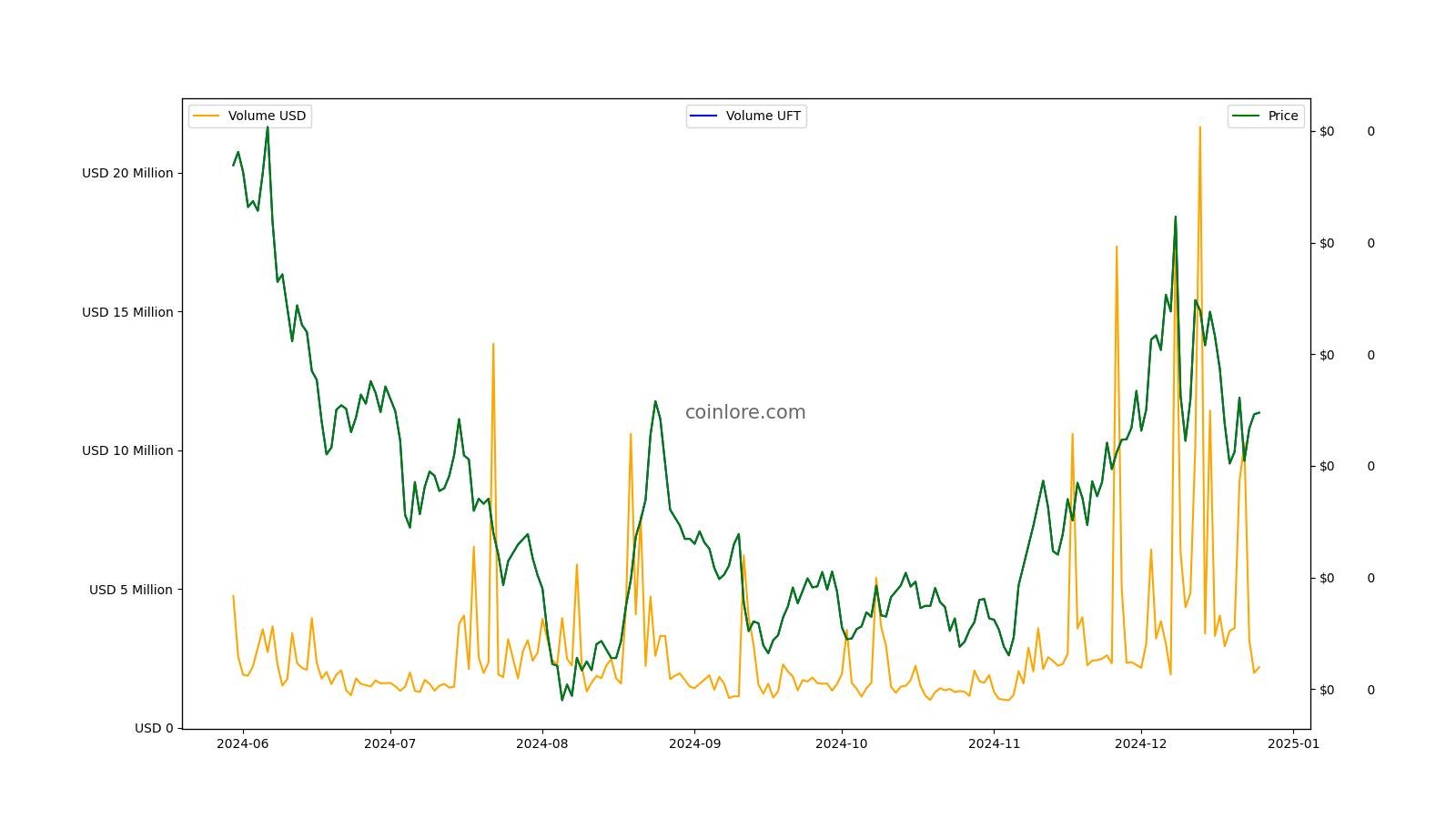Click the highest orange volume spike in December
The image size is (1456, 819).
tap(1199, 128)
